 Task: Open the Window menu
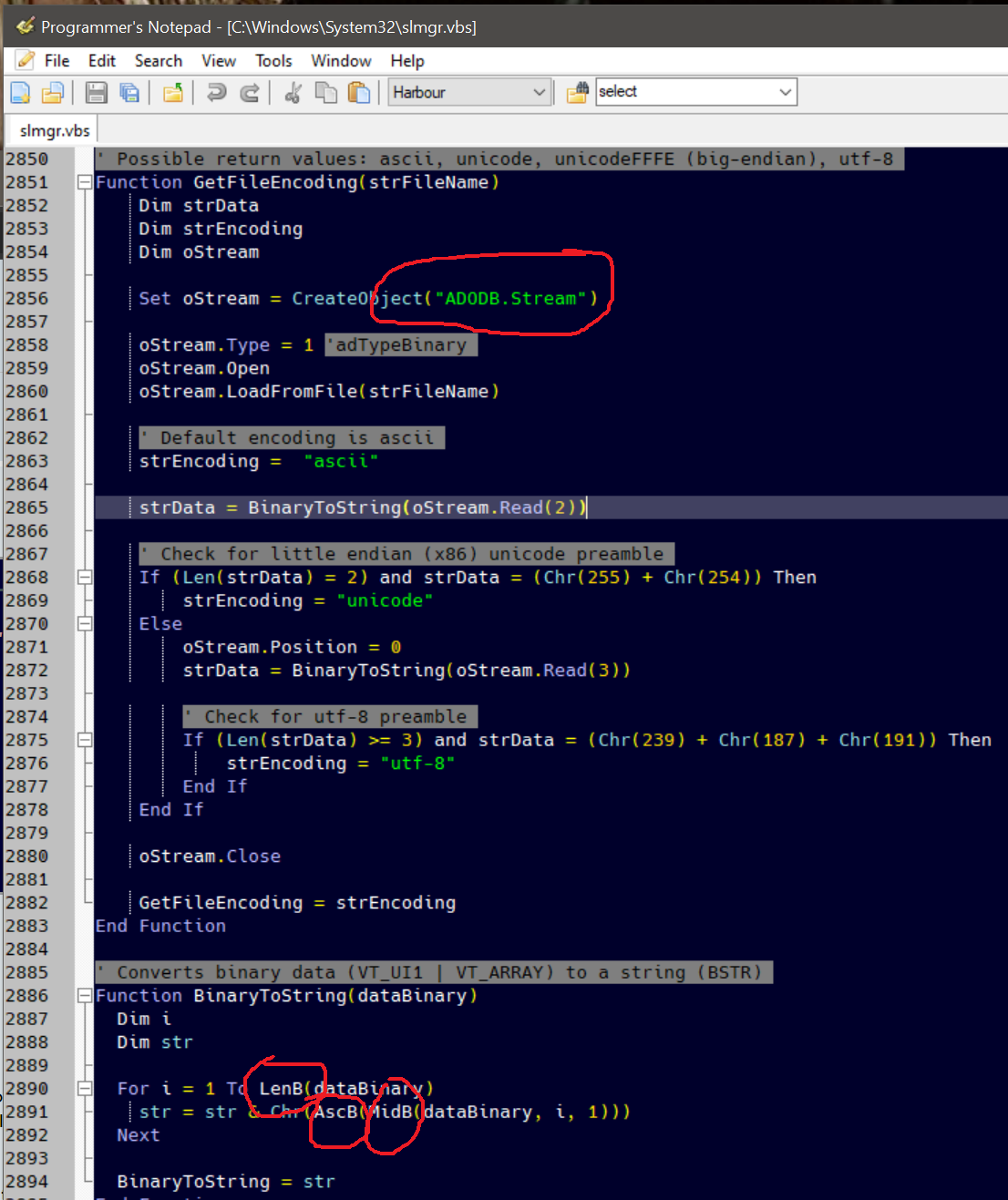click(x=341, y=61)
